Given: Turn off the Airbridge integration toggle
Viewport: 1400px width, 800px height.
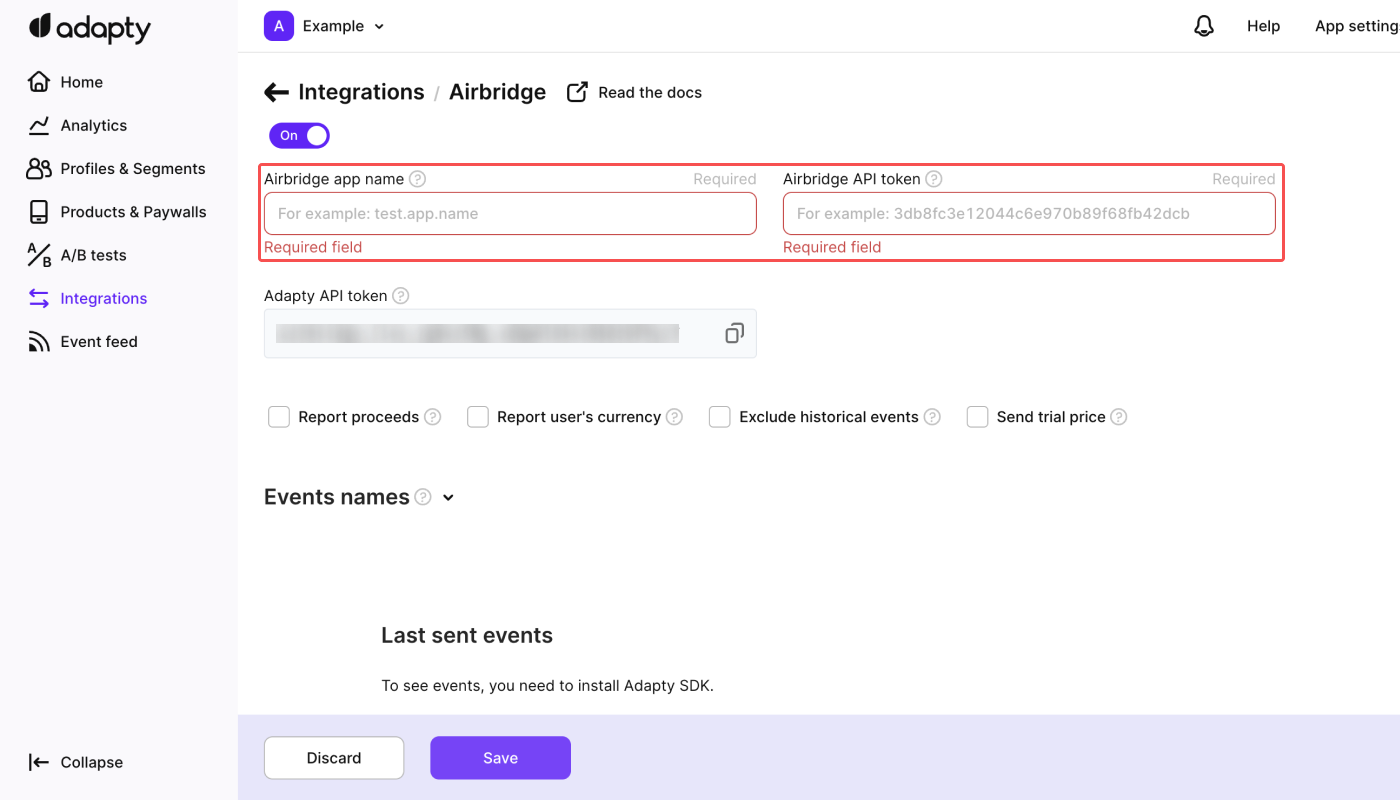Looking at the screenshot, I should point(299,135).
